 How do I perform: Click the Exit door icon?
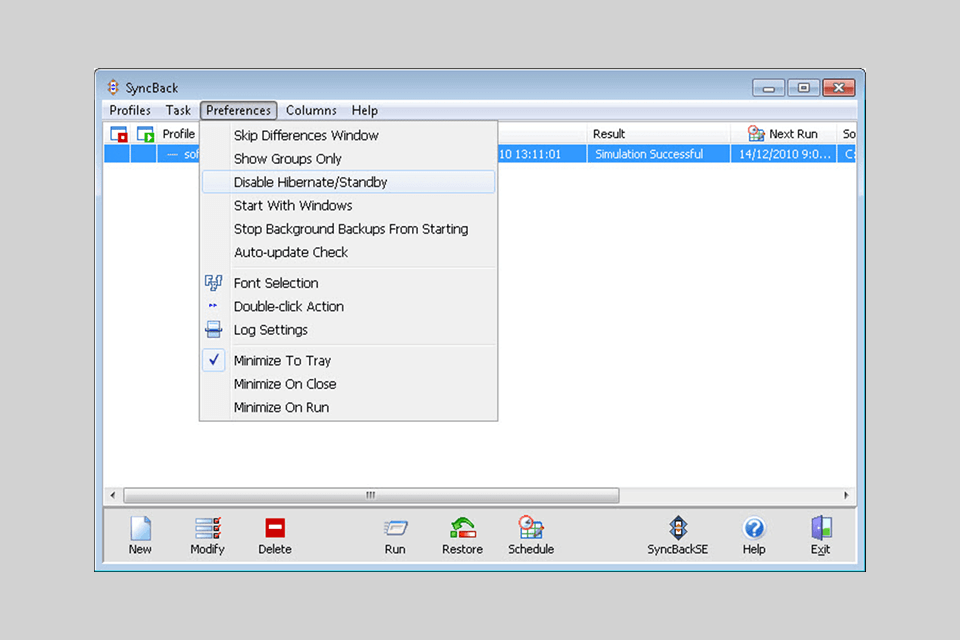point(821,528)
